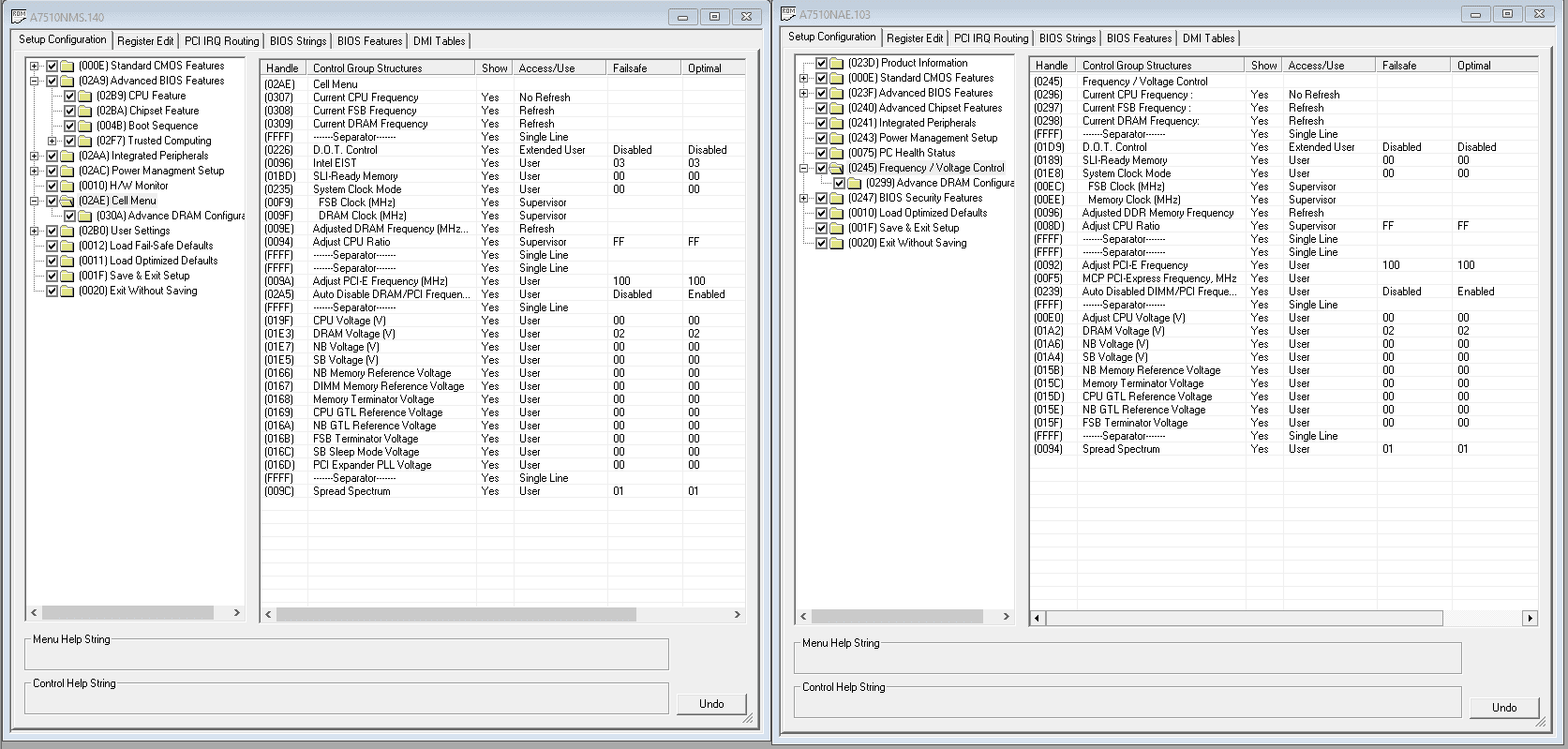
Task: Toggle checkbox for (023D) Product Information
Action: tap(822, 63)
